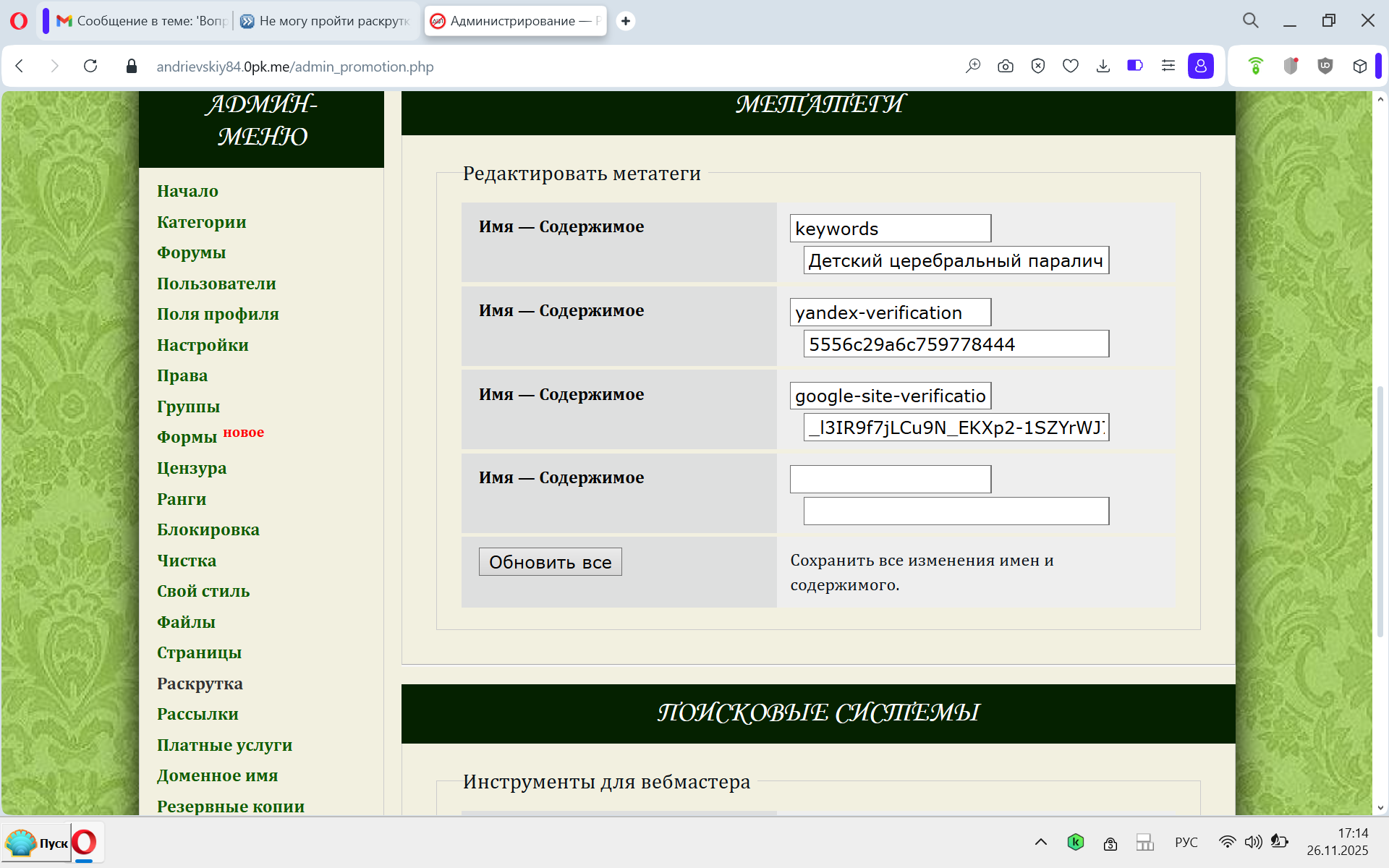
Task: Click the purple profile account icon
Action: tap(1200, 66)
